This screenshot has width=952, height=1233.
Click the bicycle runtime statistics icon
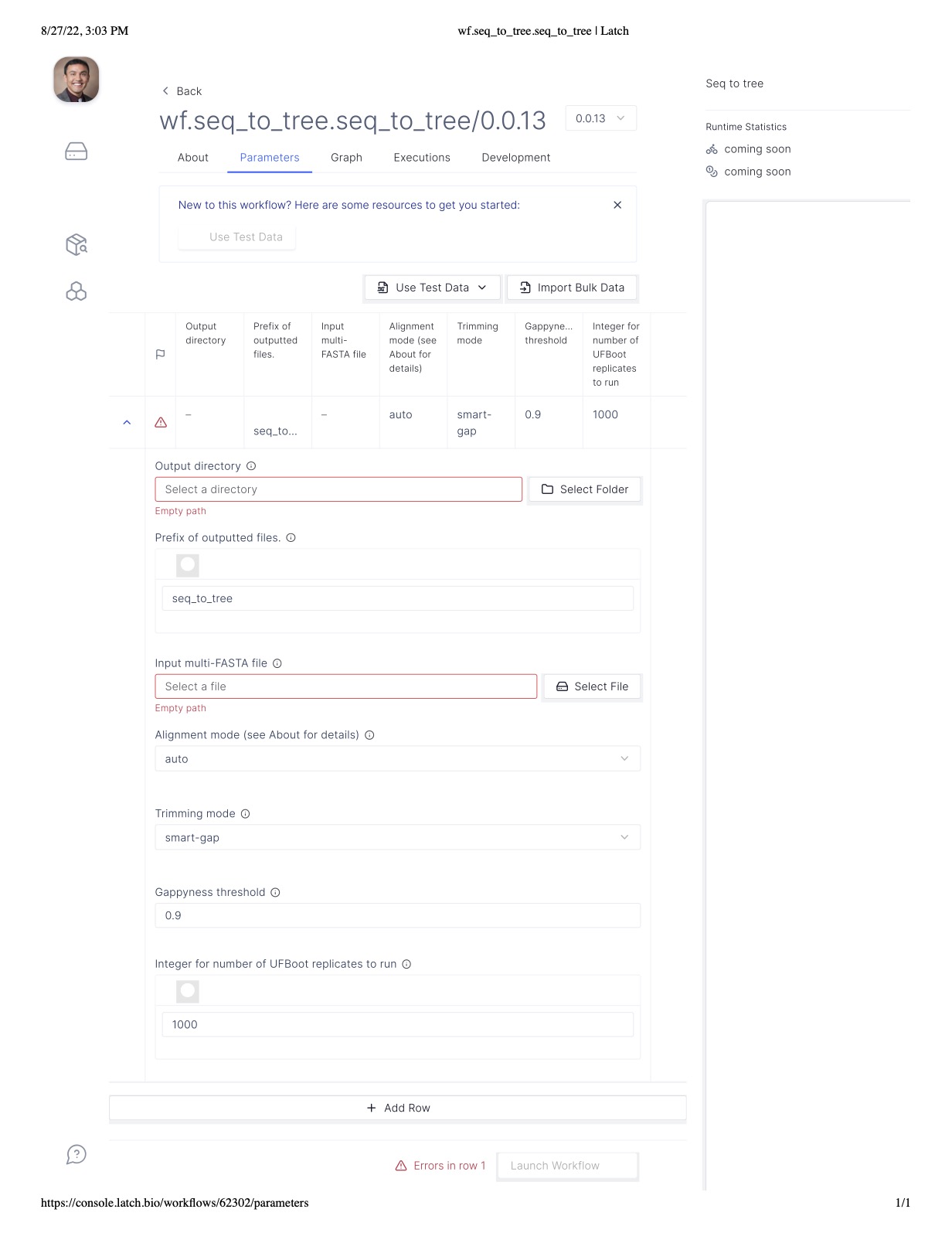pyautogui.click(x=712, y=149)
